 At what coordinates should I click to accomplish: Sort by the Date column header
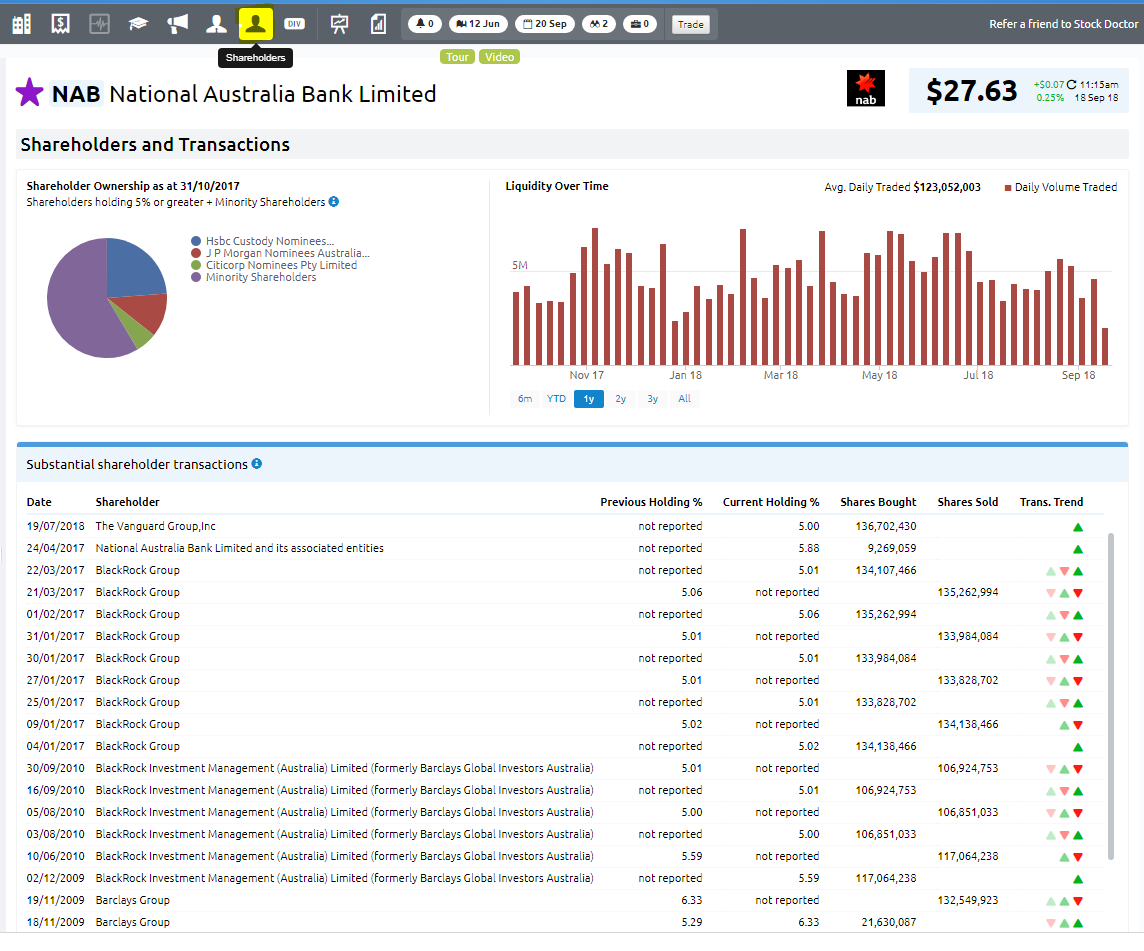coord(39,502)
